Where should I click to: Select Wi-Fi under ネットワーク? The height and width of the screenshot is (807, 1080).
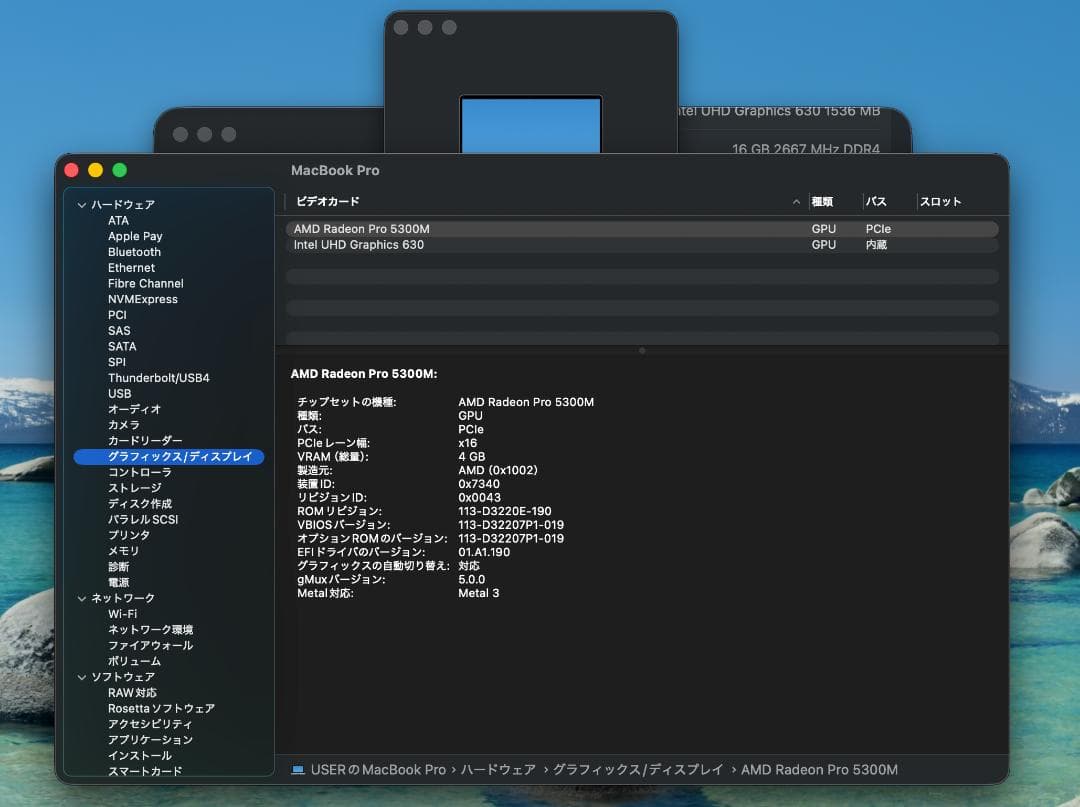(x=123, y=614)
